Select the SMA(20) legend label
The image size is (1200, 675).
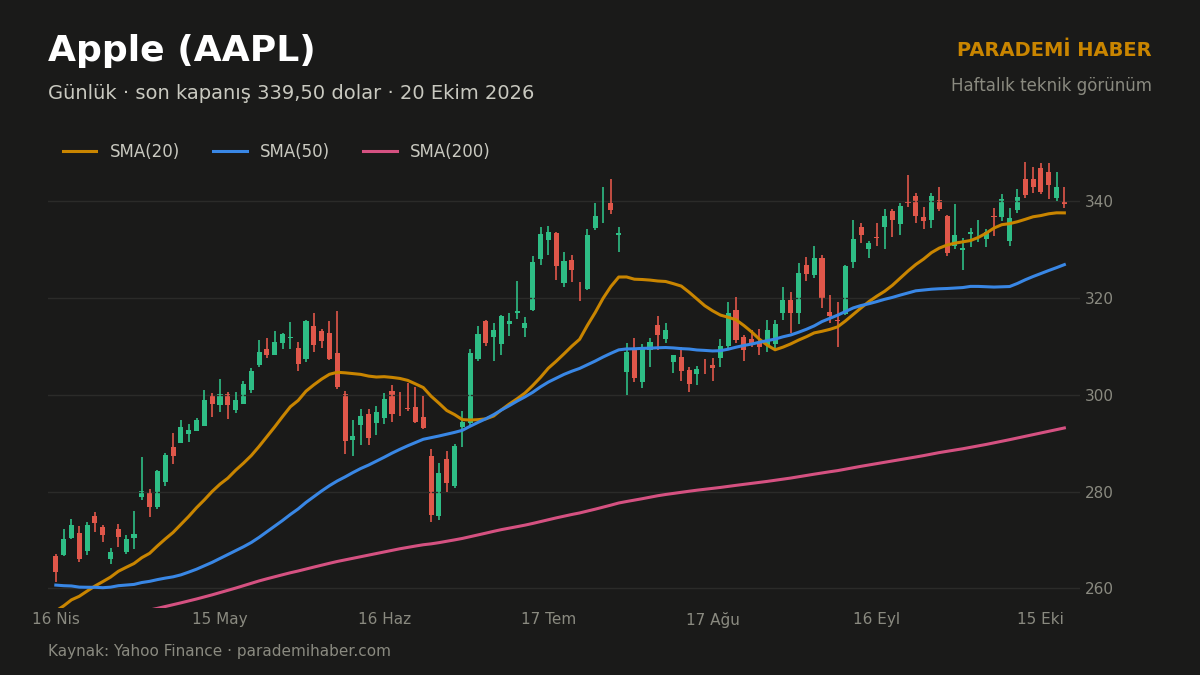144,152
